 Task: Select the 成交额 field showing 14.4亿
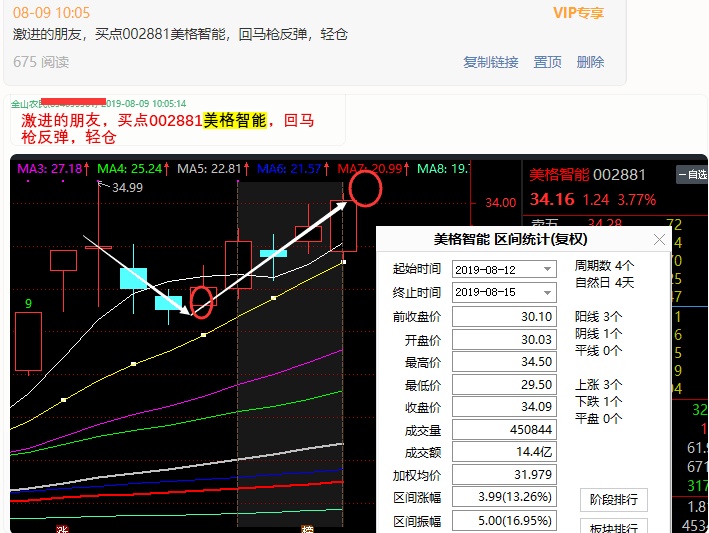[x=504, y=452]
